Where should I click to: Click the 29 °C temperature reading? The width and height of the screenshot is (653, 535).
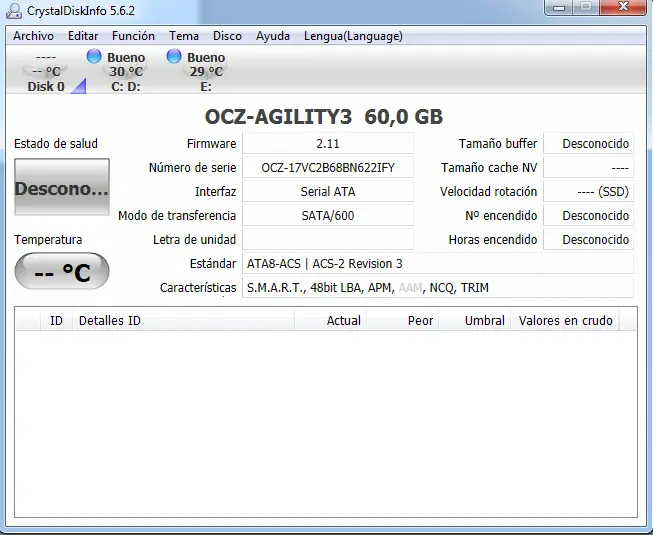(x=206, y=72)
